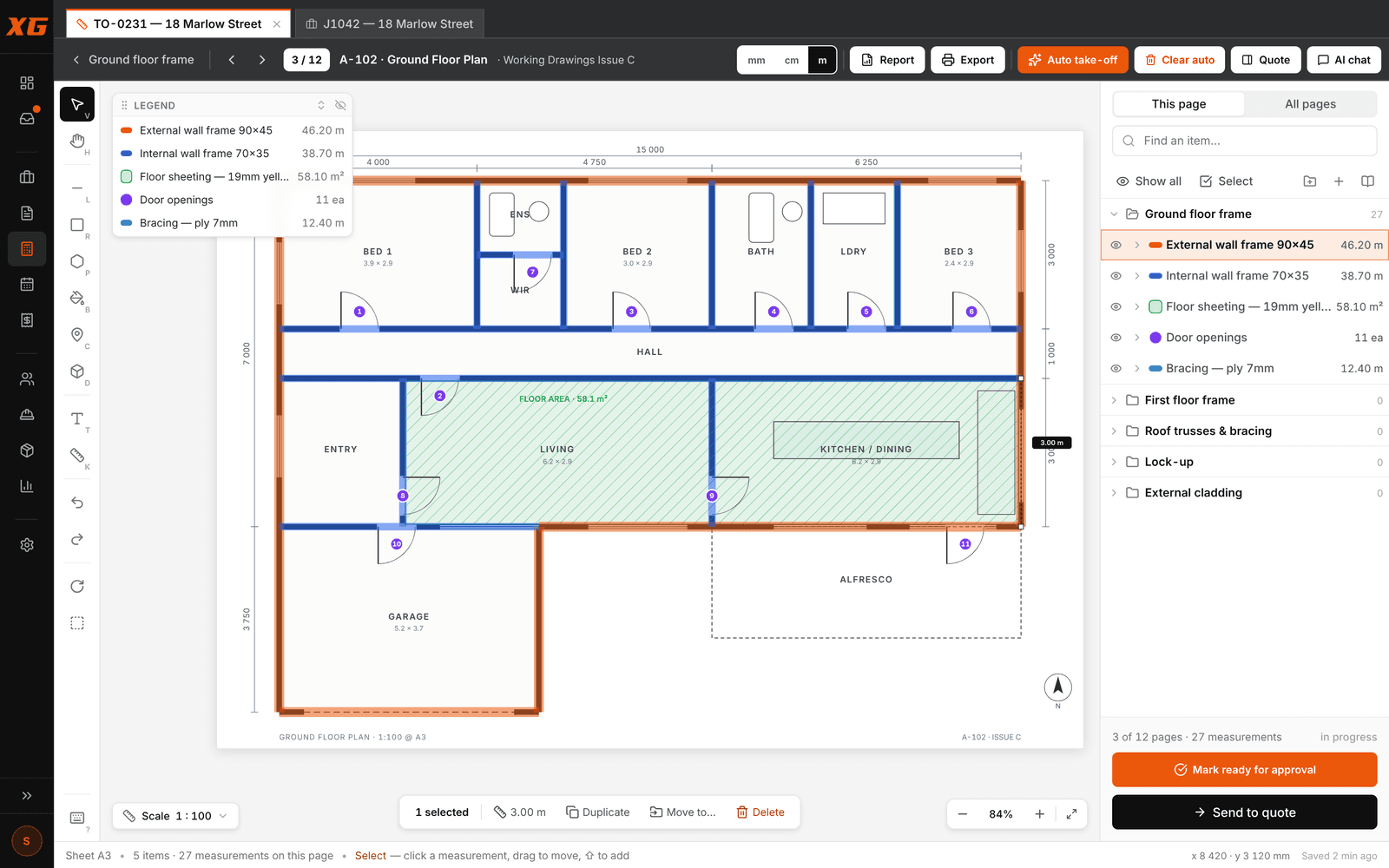Screen dimensions: 1389x868
Task: Send the take-off to quote
Action: pyautogui.click(x=1244, y=812)
